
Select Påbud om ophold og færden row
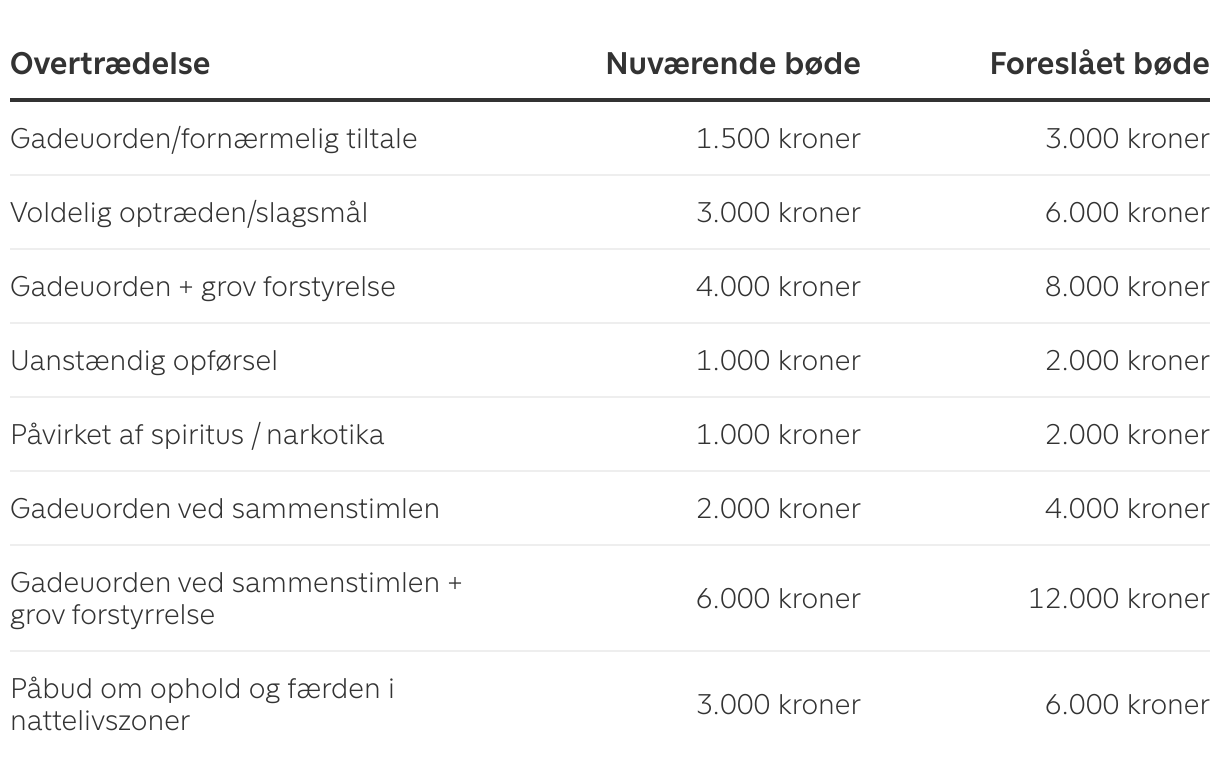[x=610, y=704]
